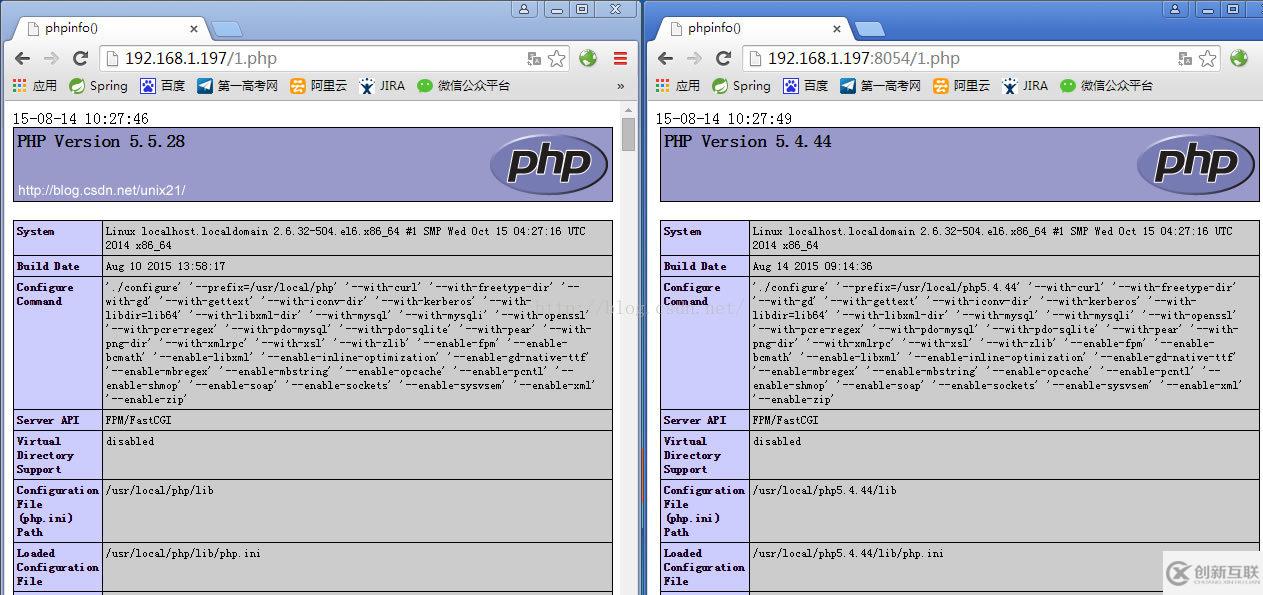Image resolution: width=1263 pixels, height=595 pixels.
Task: Click build date Aug 10 2015 13:58:17
Action: 165,266
